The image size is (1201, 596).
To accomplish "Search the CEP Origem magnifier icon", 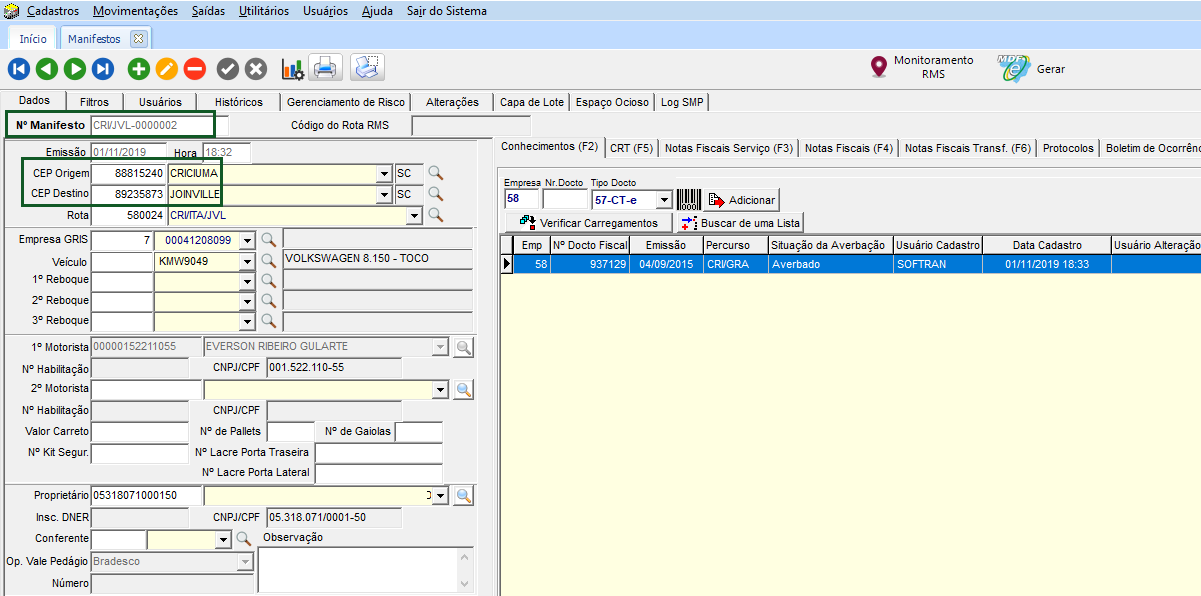I will [x=435, y=173].
